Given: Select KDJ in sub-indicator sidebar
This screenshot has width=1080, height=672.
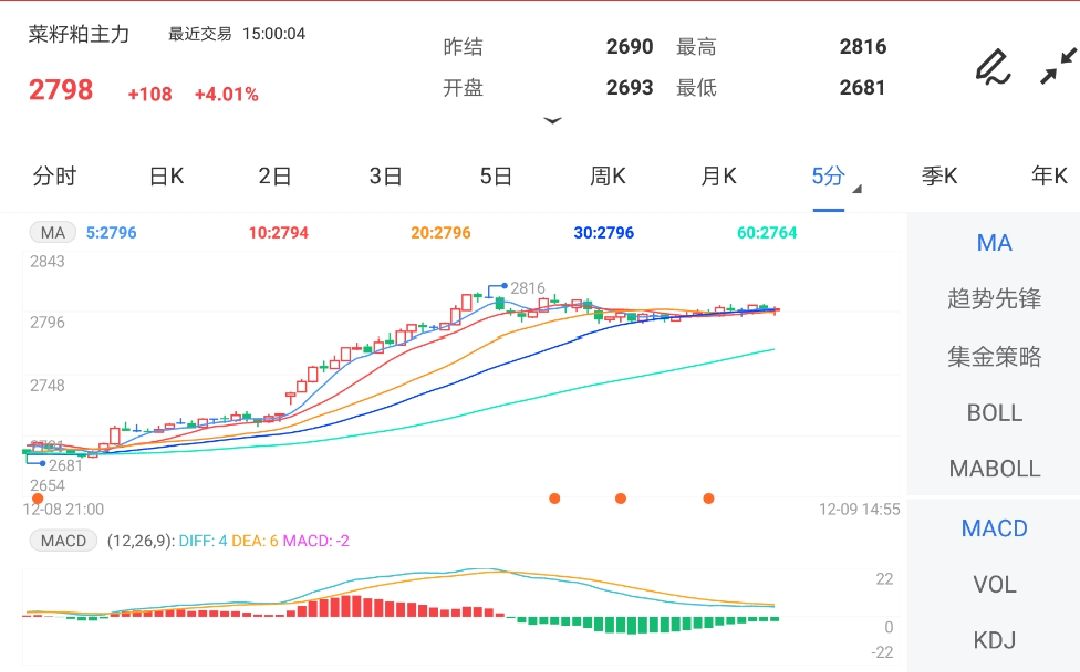Looking at the screenshot, I should (994, 640).
